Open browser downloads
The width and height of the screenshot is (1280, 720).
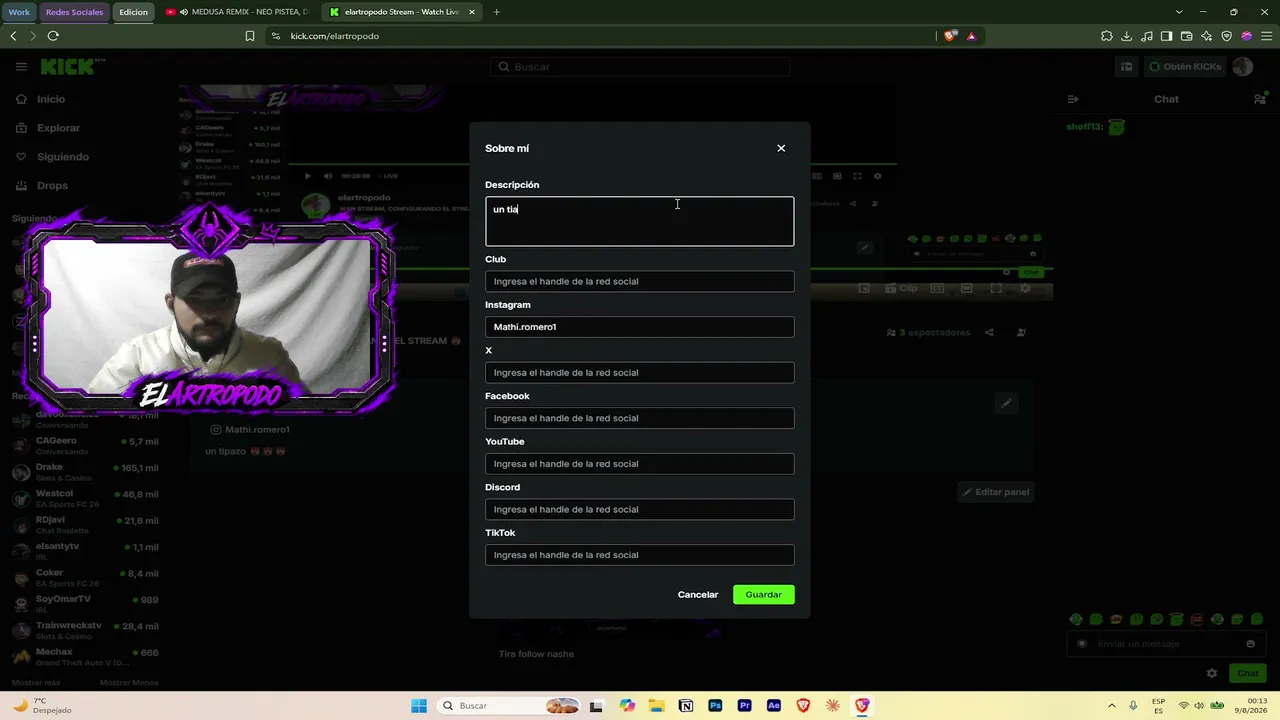pos(1126,36)
